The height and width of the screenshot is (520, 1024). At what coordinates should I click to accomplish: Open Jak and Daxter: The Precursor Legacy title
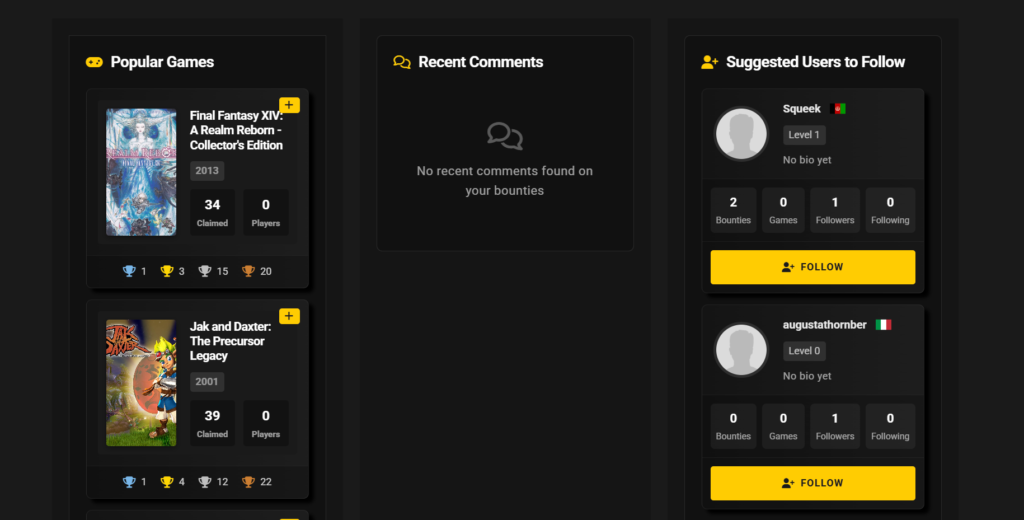pos(231,341)
